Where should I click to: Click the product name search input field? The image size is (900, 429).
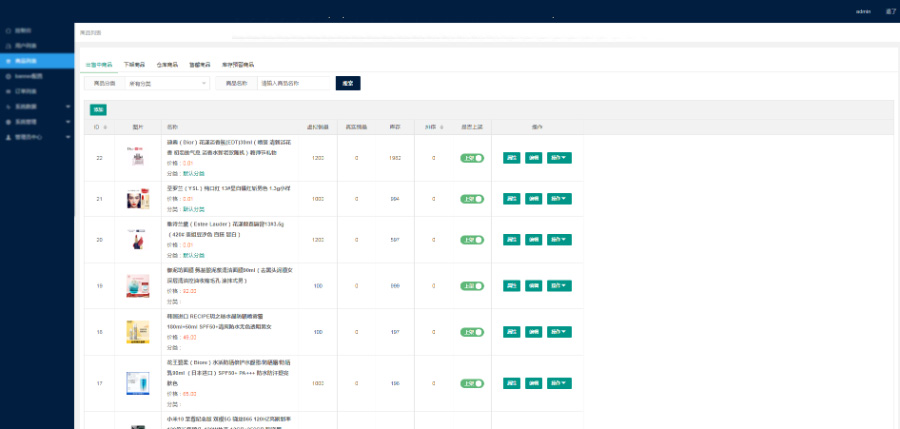click(294, 83)
